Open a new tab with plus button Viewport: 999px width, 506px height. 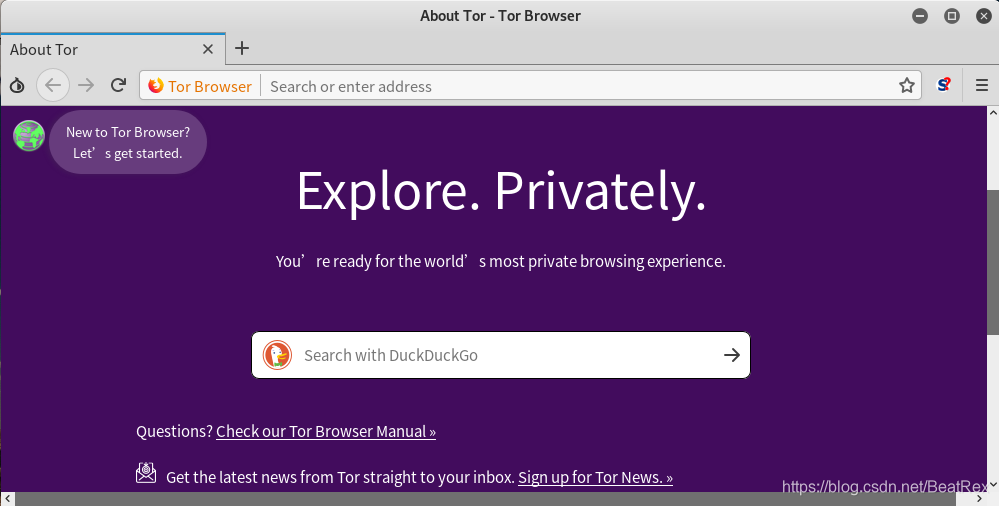[241, 48]
